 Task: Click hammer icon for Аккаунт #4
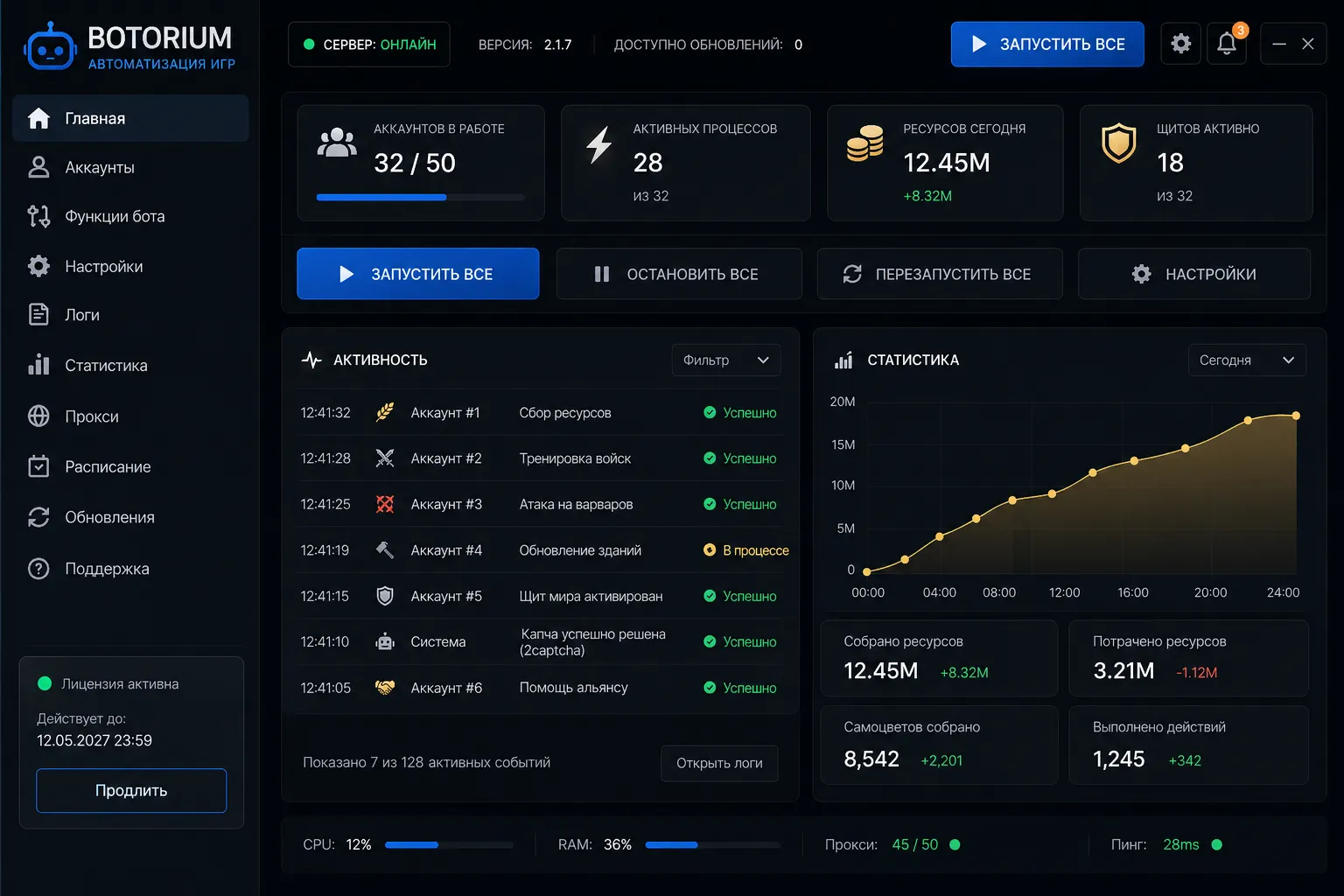point(384,549)
